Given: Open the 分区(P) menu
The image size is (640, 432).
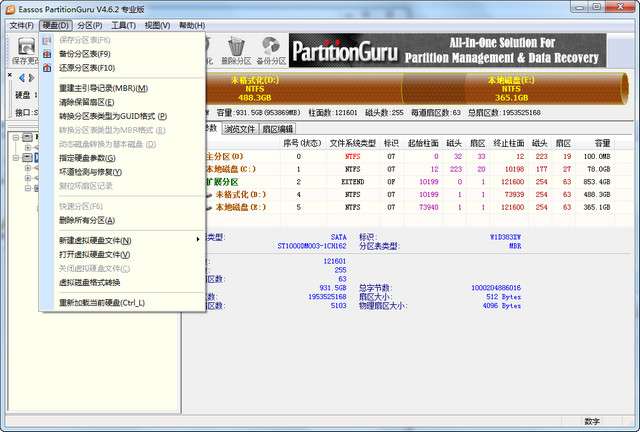Looking at the screenshot, I should point(89,25).
